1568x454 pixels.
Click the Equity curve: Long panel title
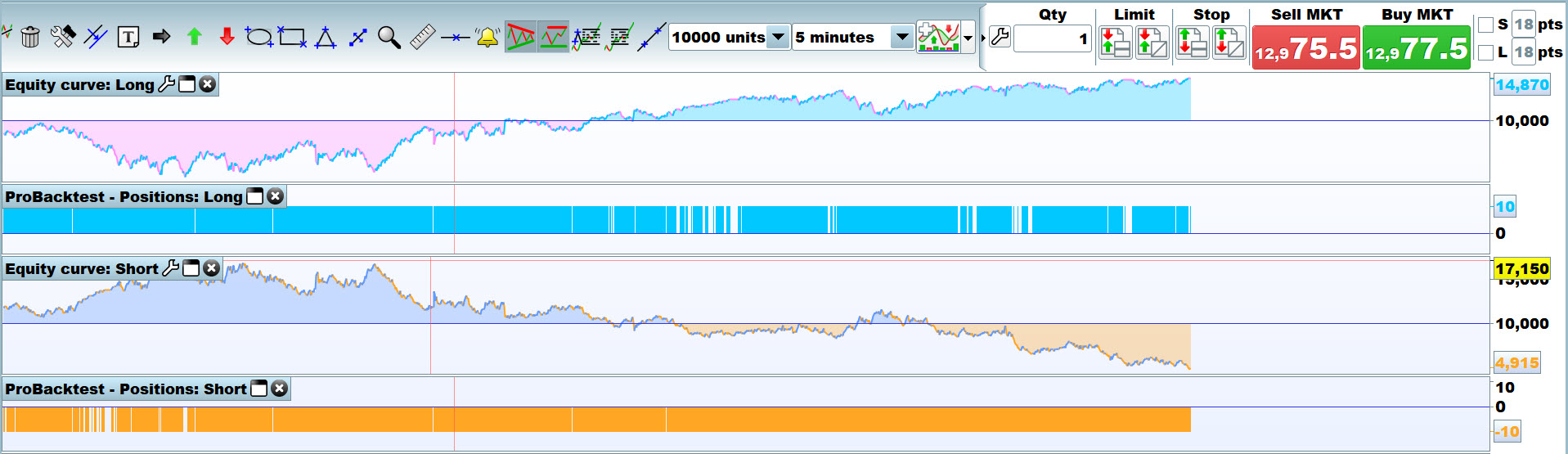click(x=79, y=85)
